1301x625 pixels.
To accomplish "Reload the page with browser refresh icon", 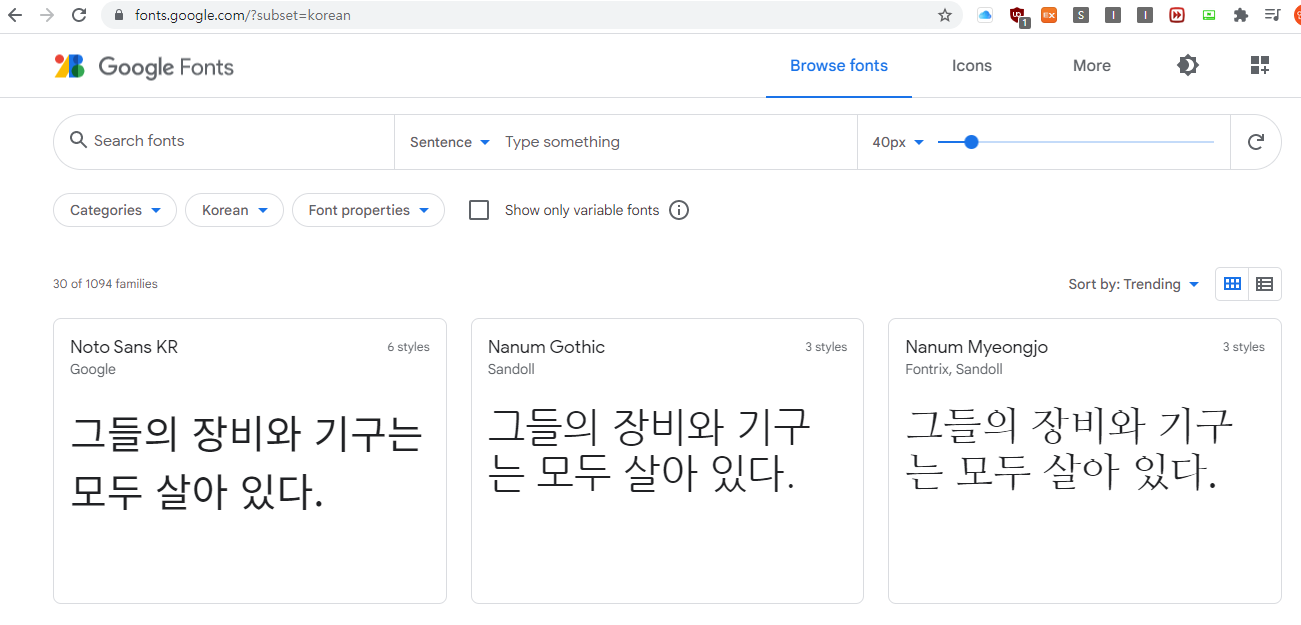I will (x=79, y=15).
